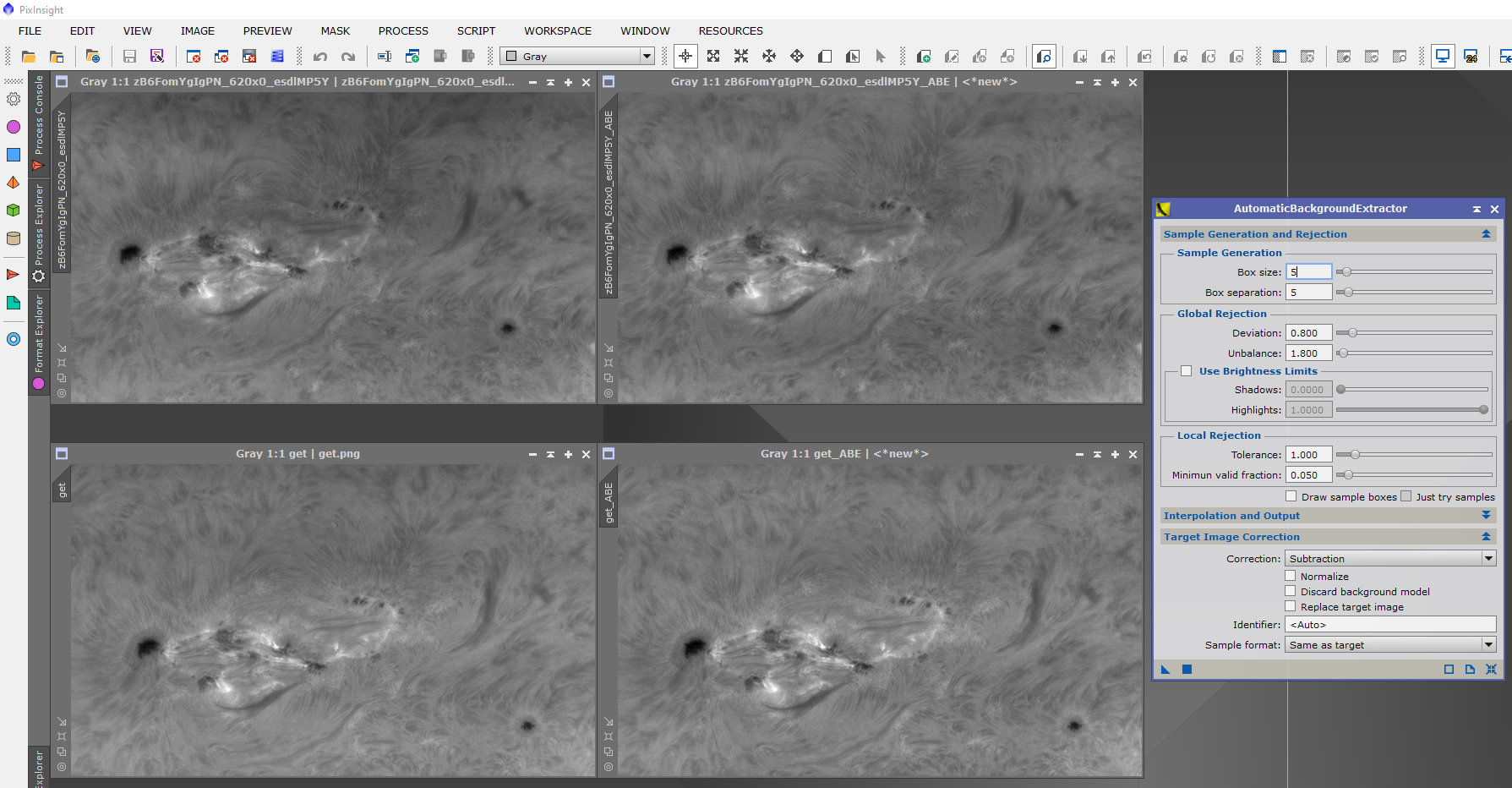Click the Tolerance slider

click(x=1414, y=455)
